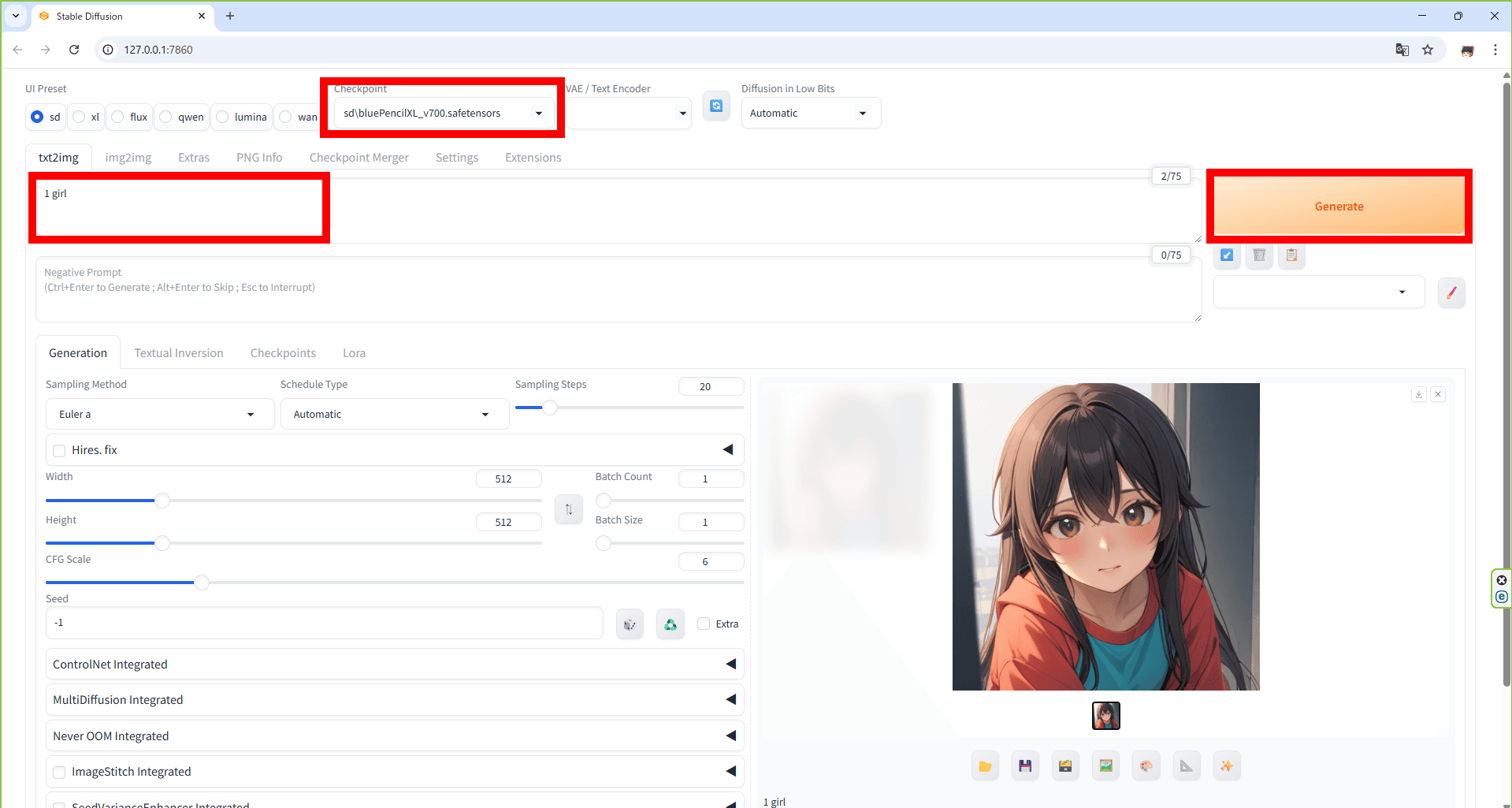Click the swap width and height icon
Viewport: 1512px width, 808px height.
[x=568, y=509]
